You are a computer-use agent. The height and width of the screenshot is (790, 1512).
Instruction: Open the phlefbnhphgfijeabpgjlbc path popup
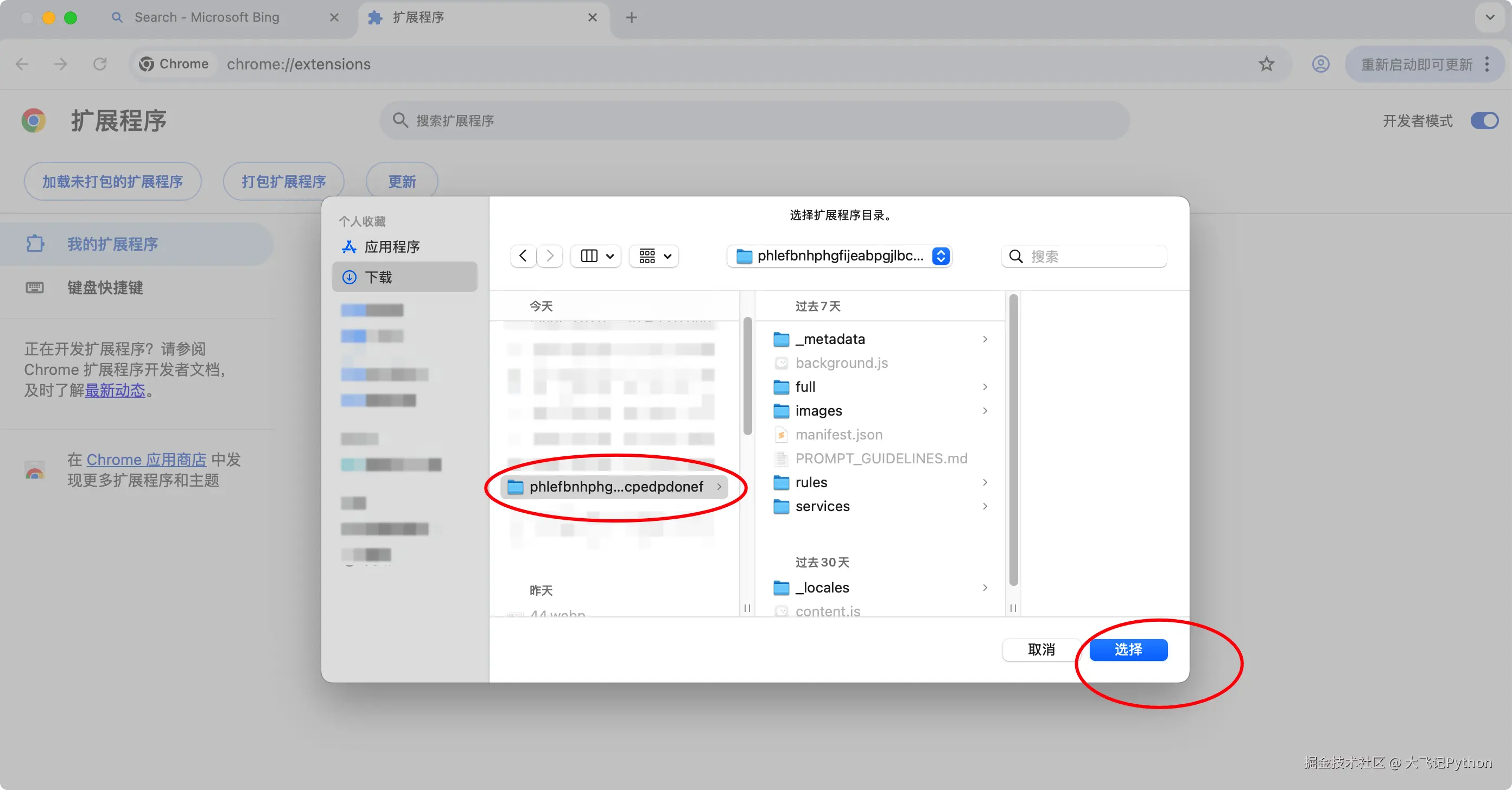[x=838, y=256]
